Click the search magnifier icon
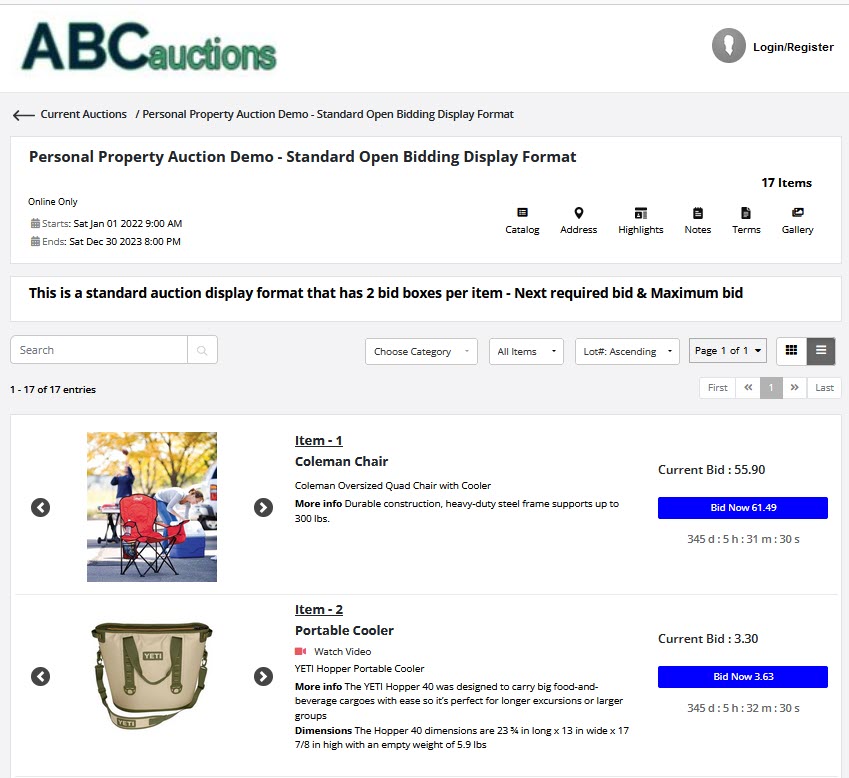849x778 pixels. tap(200, 350)
